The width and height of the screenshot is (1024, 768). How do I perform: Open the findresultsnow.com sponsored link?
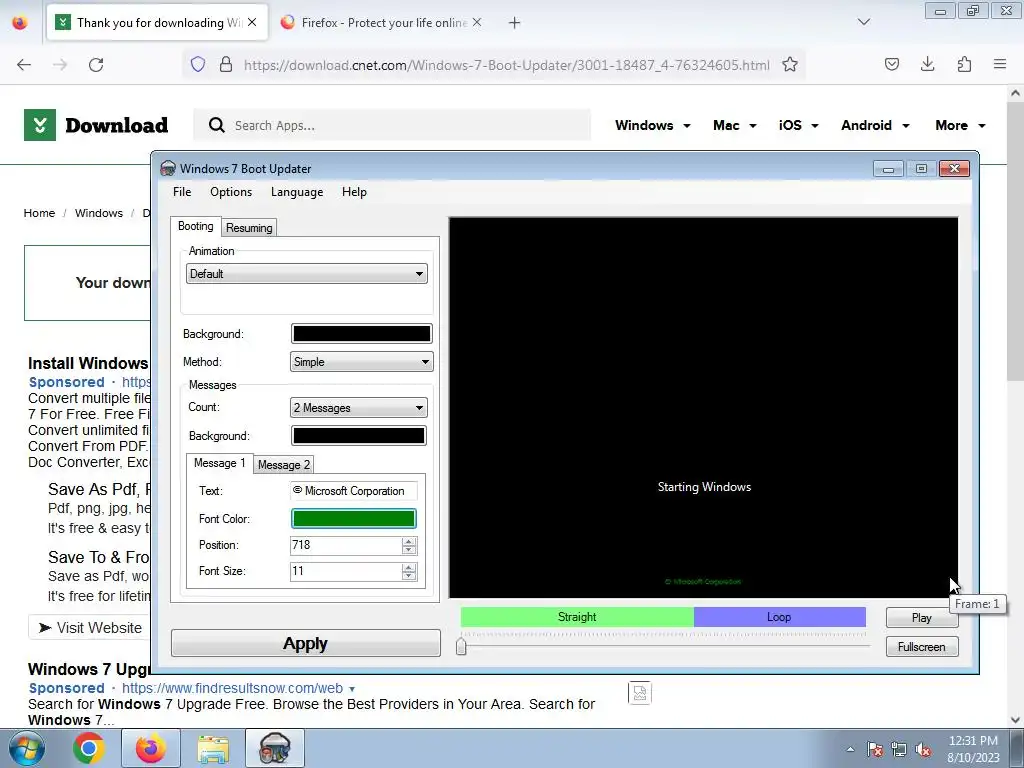pos(232,688)
